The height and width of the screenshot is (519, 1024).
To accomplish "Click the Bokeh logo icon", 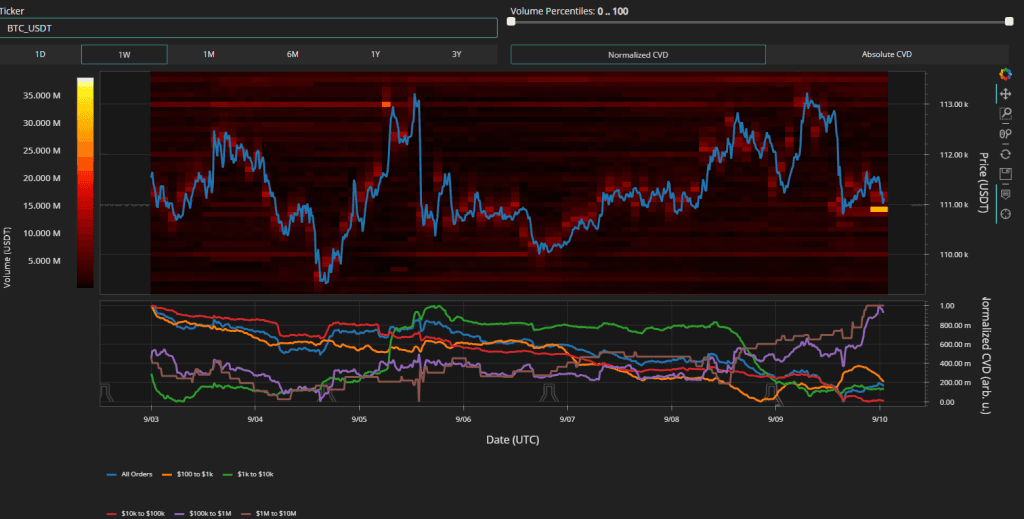I will click(x=1005, y=74).
